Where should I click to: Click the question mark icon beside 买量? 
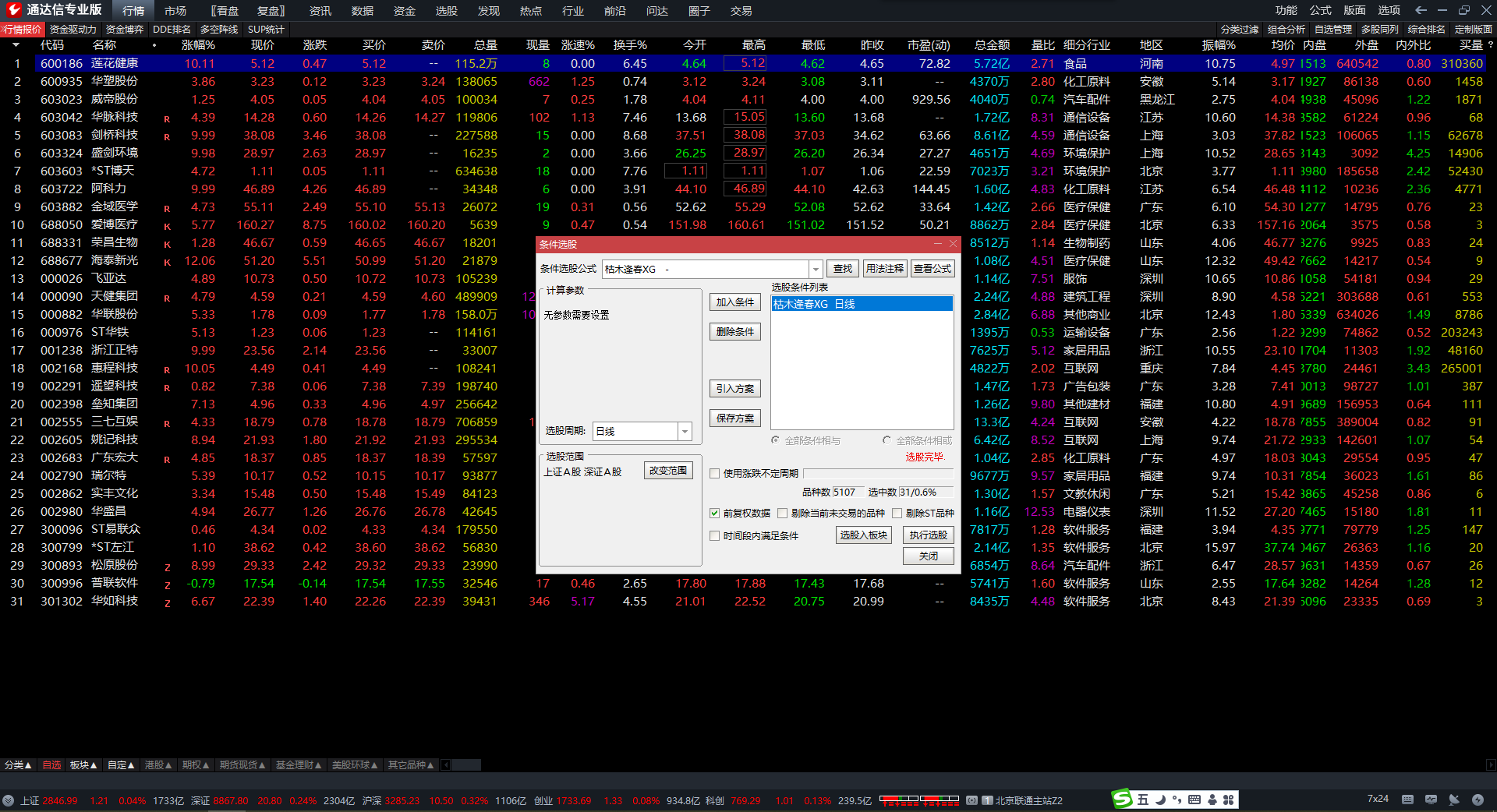pyautogui.click(x=1491, y=45)
